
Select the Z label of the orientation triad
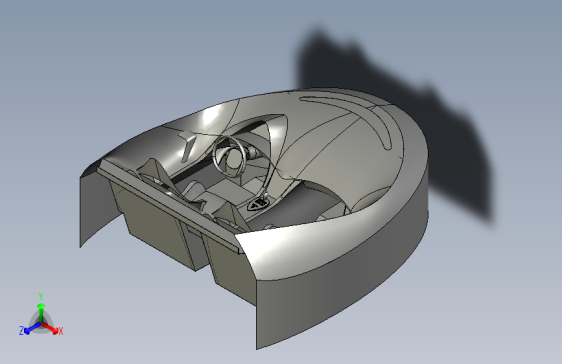pos(21,331)
